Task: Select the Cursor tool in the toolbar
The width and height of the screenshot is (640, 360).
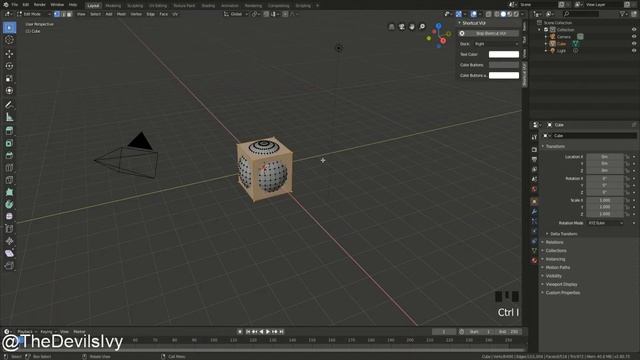Action: point(9,40)
